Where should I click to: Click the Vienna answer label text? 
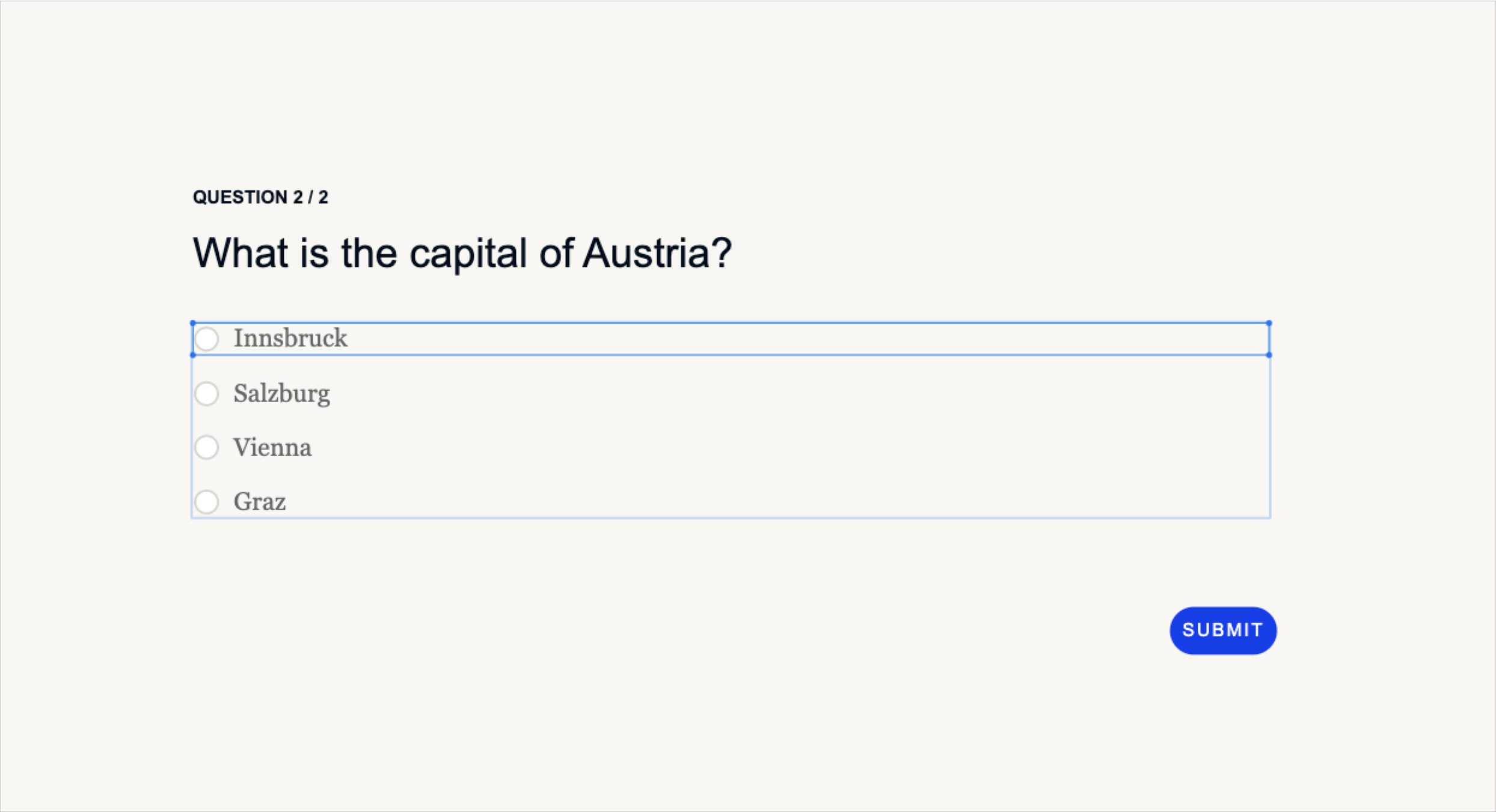(272, 447)
